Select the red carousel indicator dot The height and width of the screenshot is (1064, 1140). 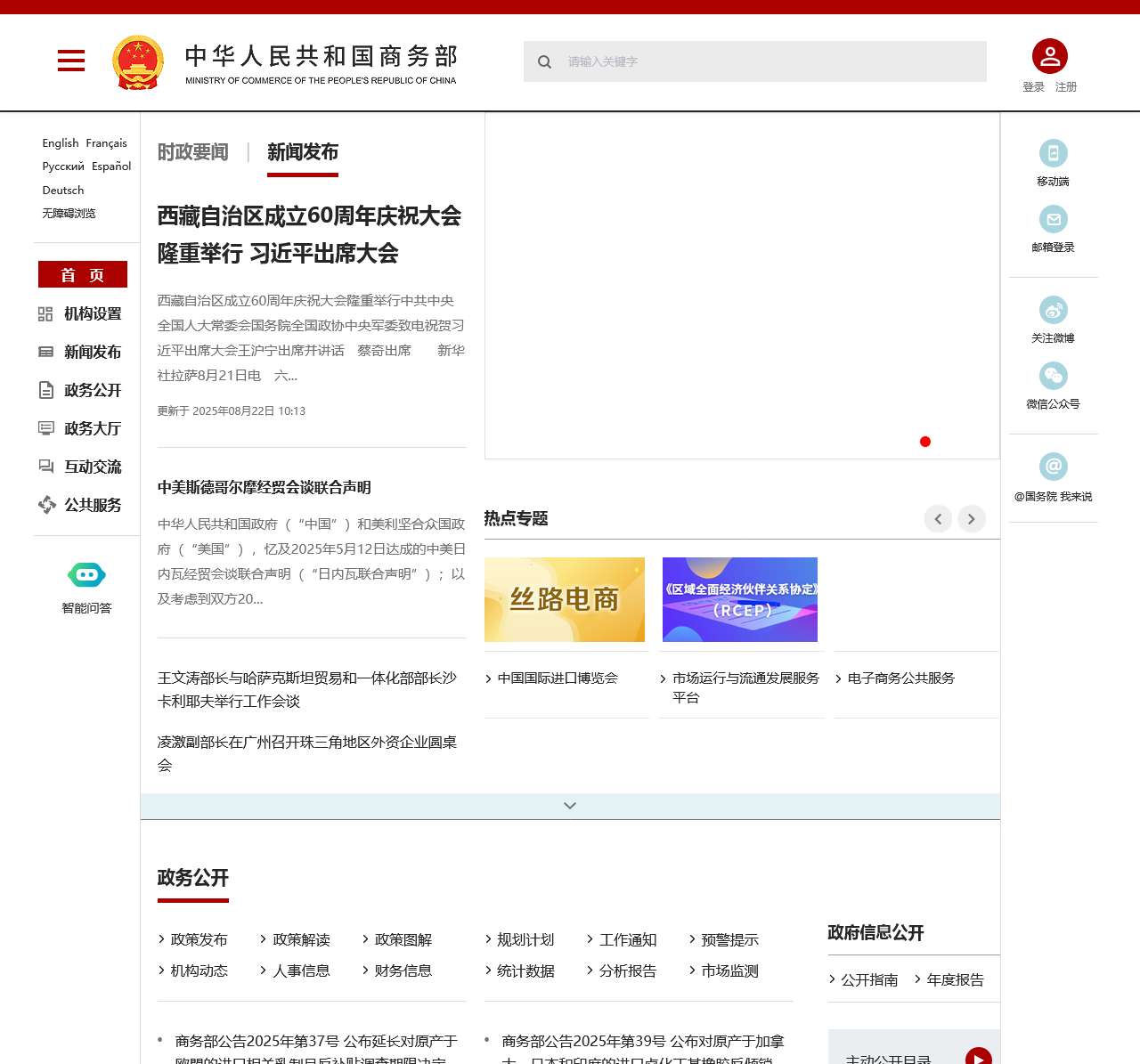[925, 442]
